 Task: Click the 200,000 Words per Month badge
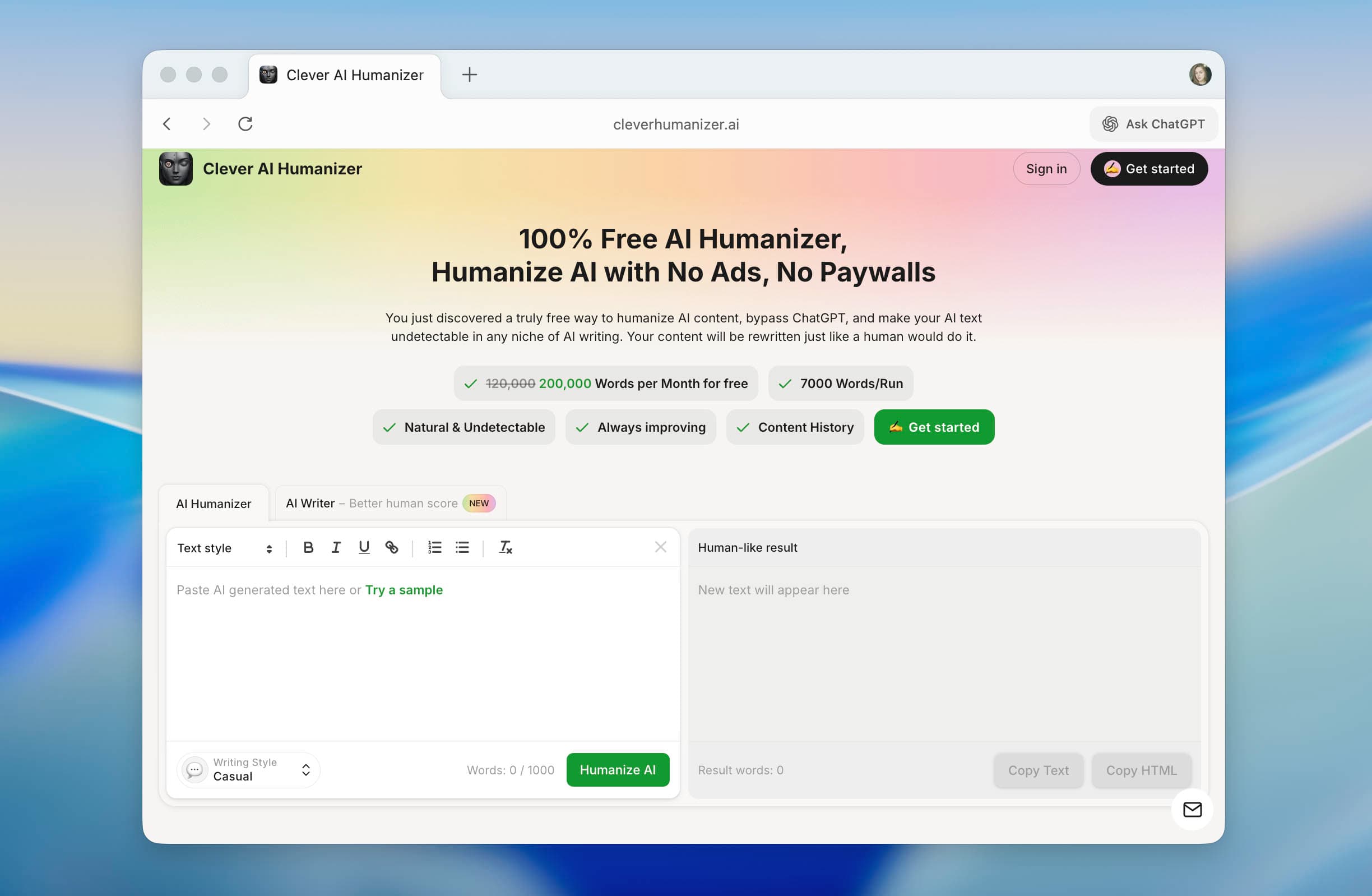(606, 384)
